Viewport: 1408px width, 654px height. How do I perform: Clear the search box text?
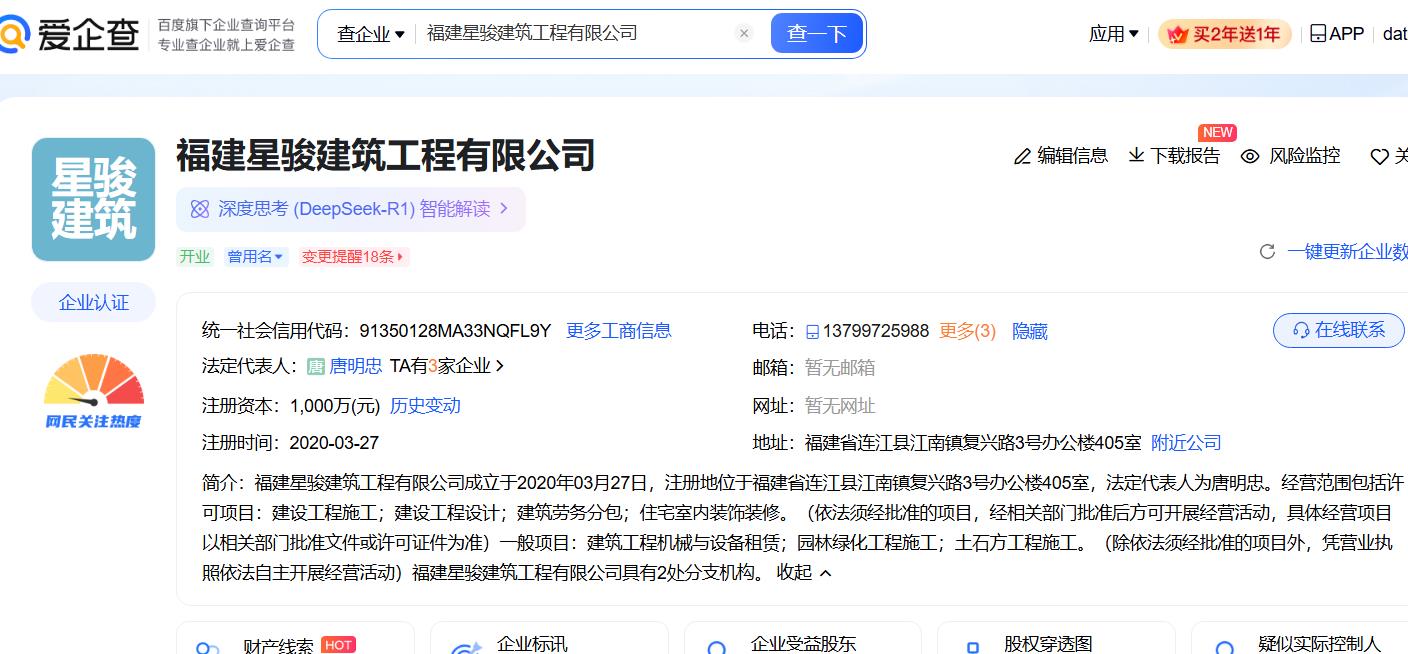tap(744, 33)
